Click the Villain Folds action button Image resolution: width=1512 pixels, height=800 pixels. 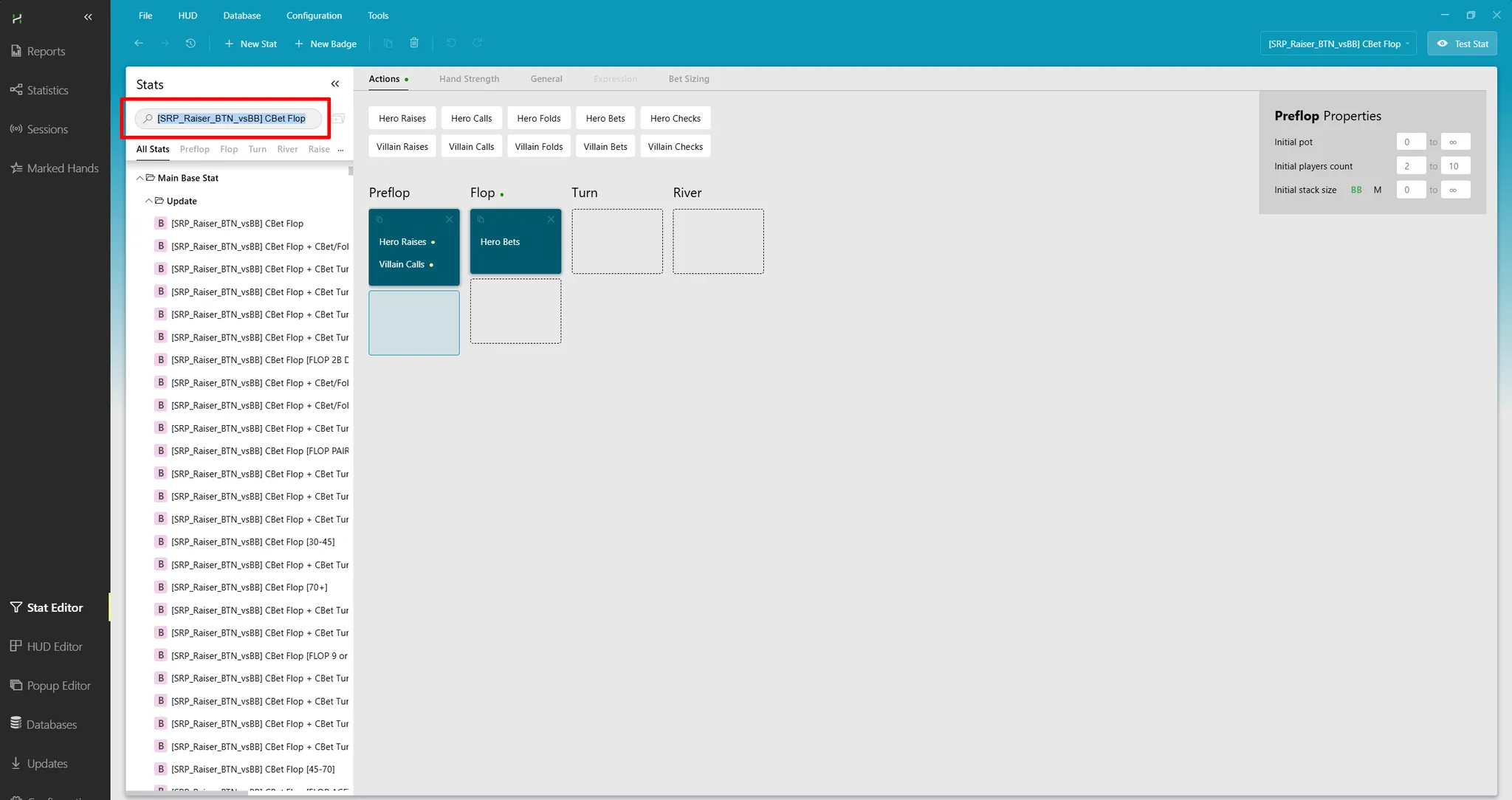[538, 147]
